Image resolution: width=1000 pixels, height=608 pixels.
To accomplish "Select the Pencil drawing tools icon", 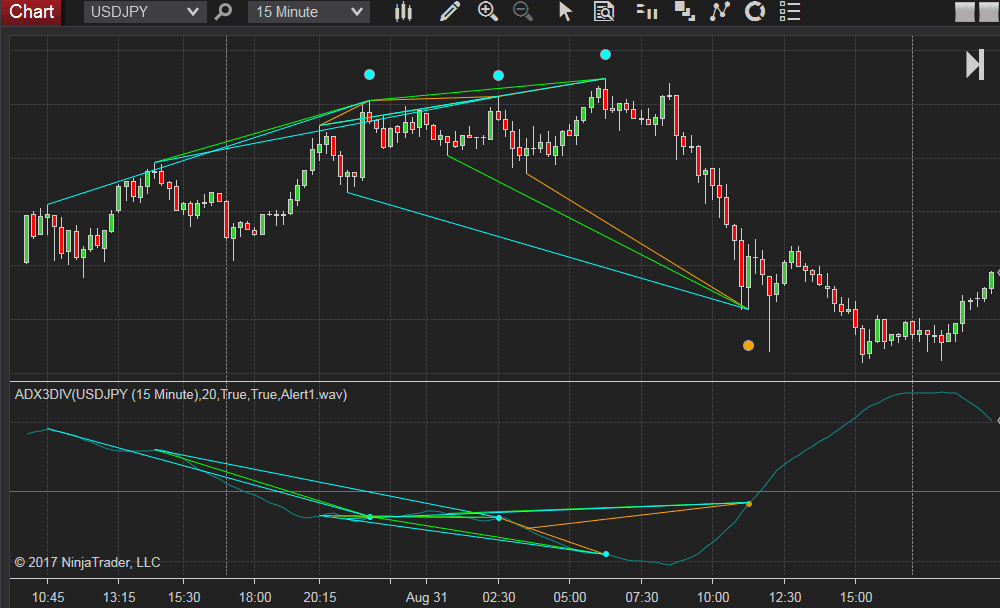I will (x=449, y=12).
